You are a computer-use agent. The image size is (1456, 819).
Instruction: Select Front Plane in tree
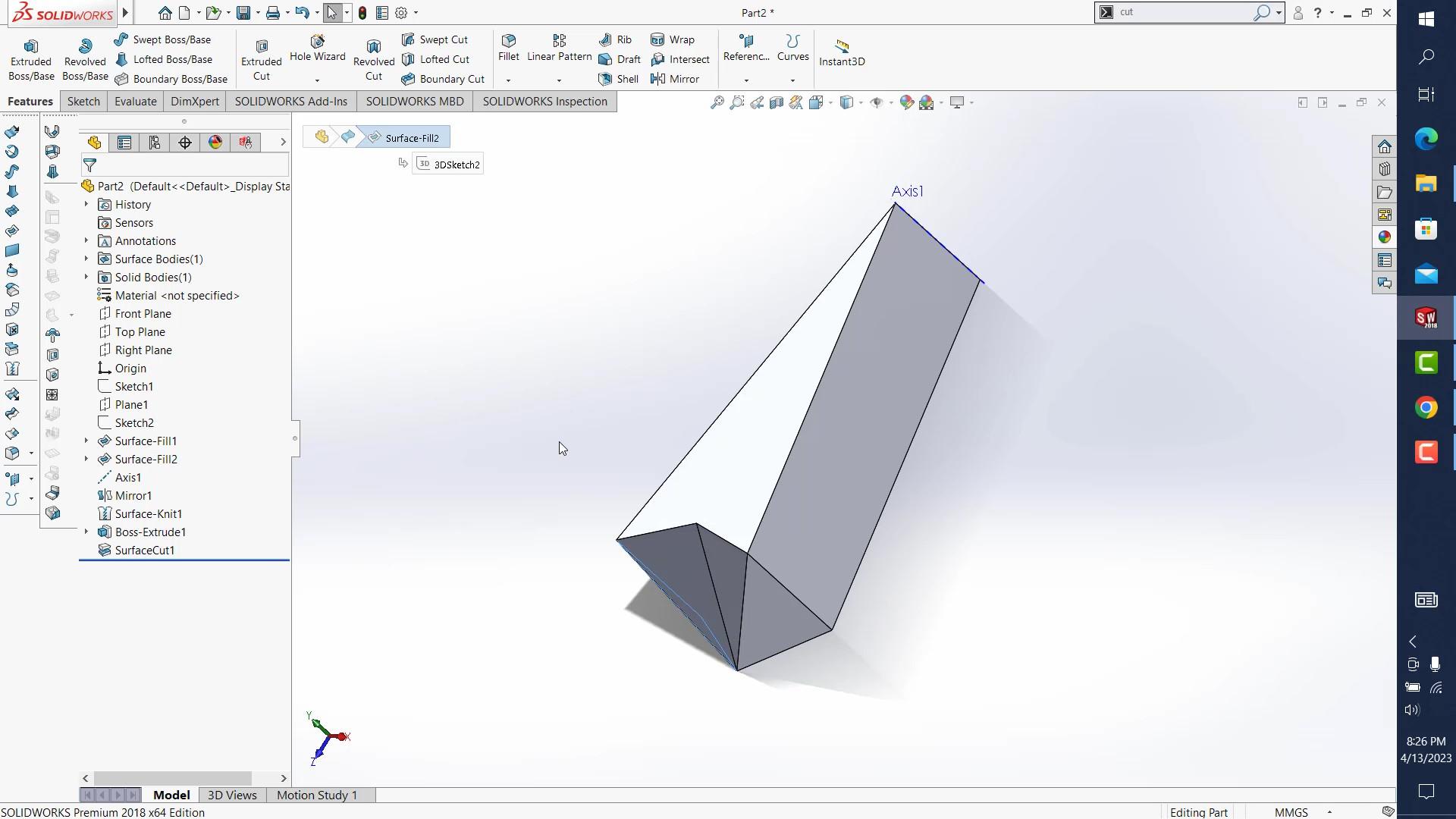[143, 314]
